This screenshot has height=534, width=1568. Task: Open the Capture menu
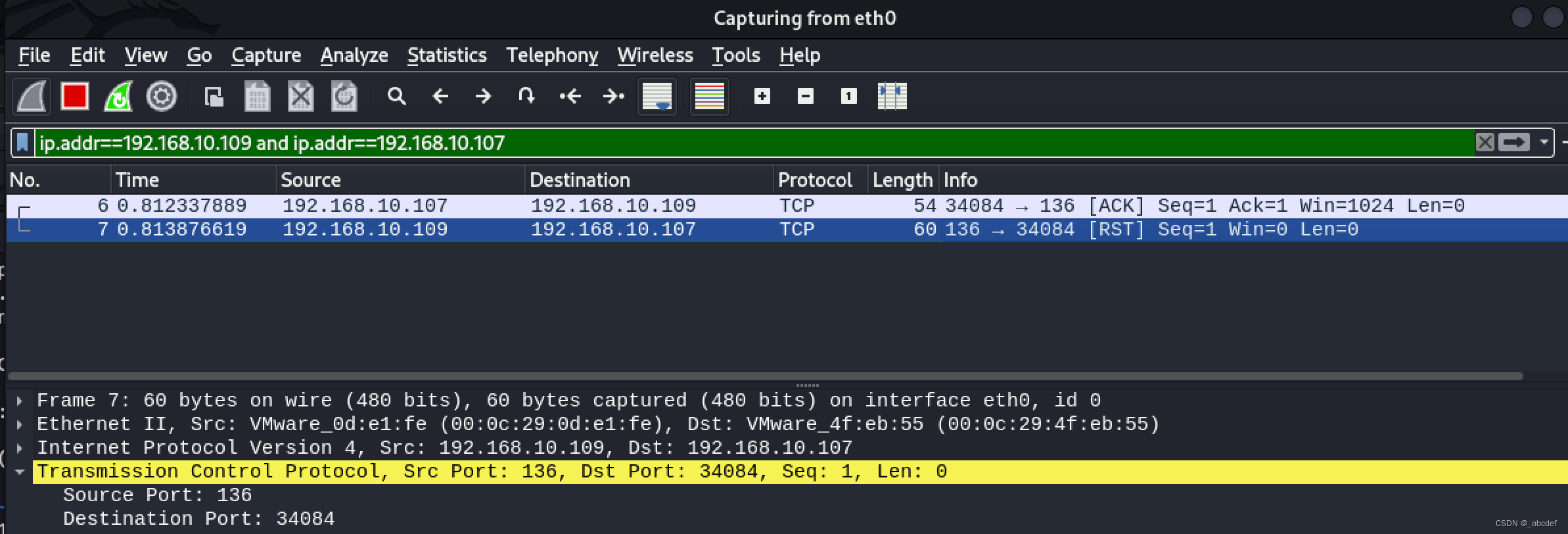pos(266,55)
